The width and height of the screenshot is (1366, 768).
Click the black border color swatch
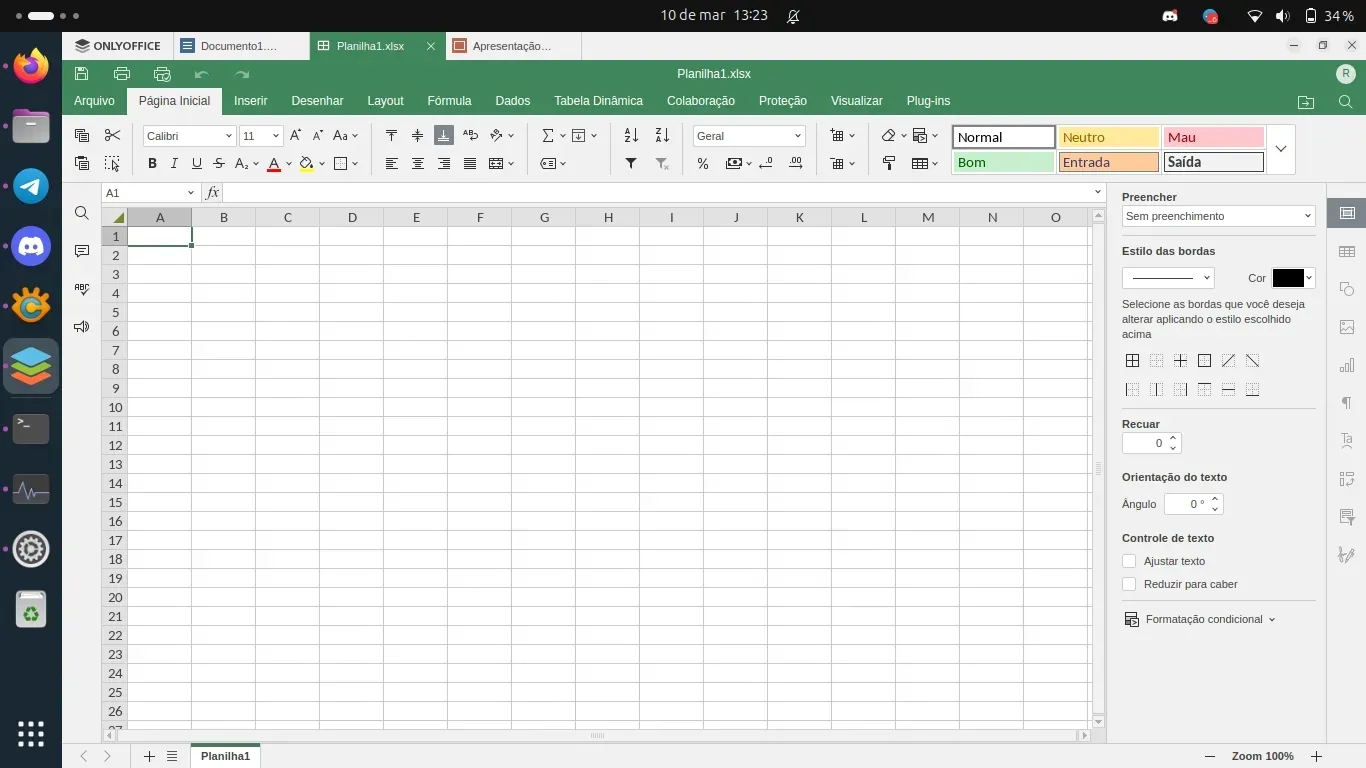pyautogui.click(x=1288, y=278)
